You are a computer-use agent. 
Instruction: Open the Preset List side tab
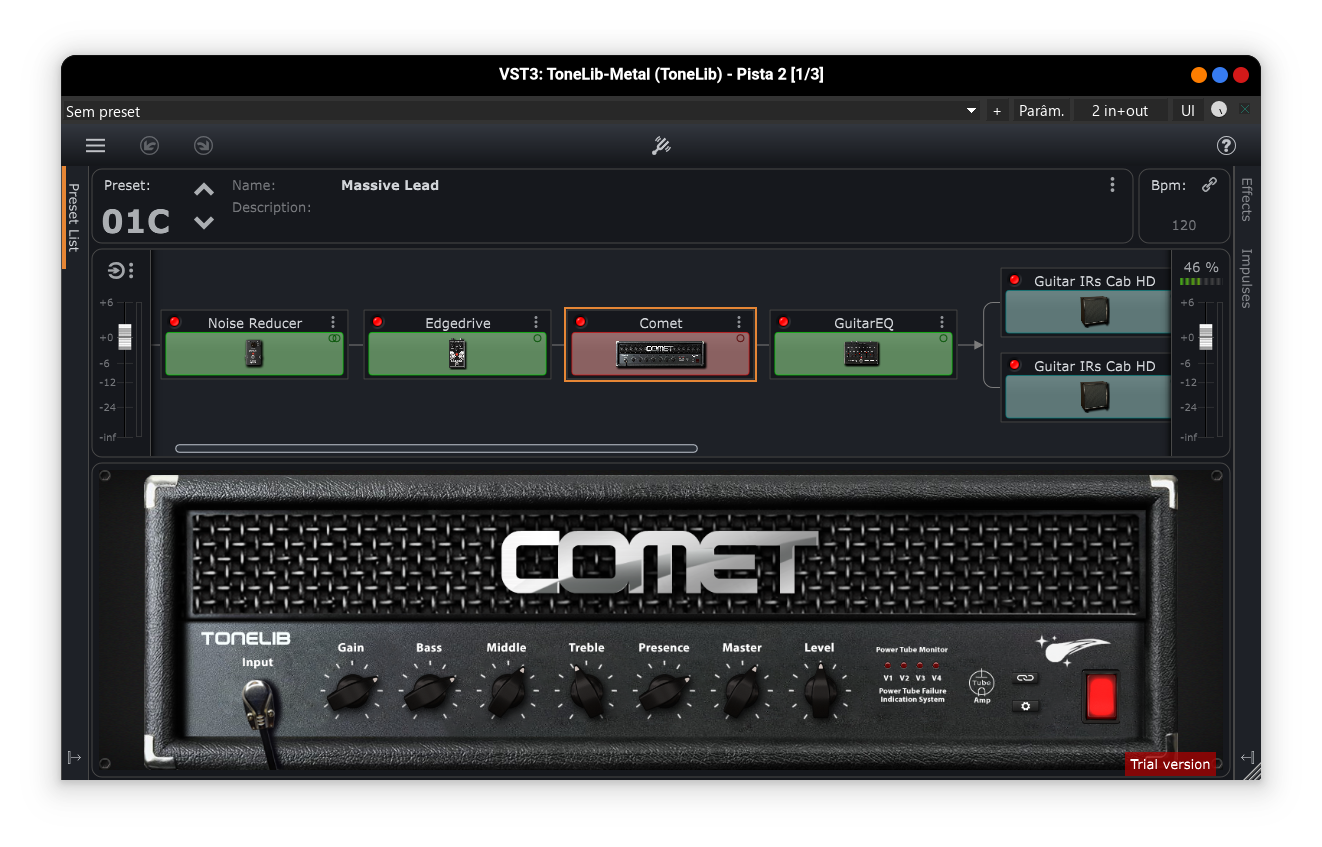tap(73, 217)
